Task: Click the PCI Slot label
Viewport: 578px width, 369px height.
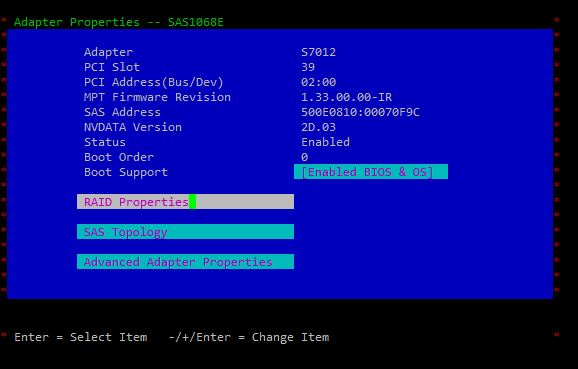Action: point(112,67)
